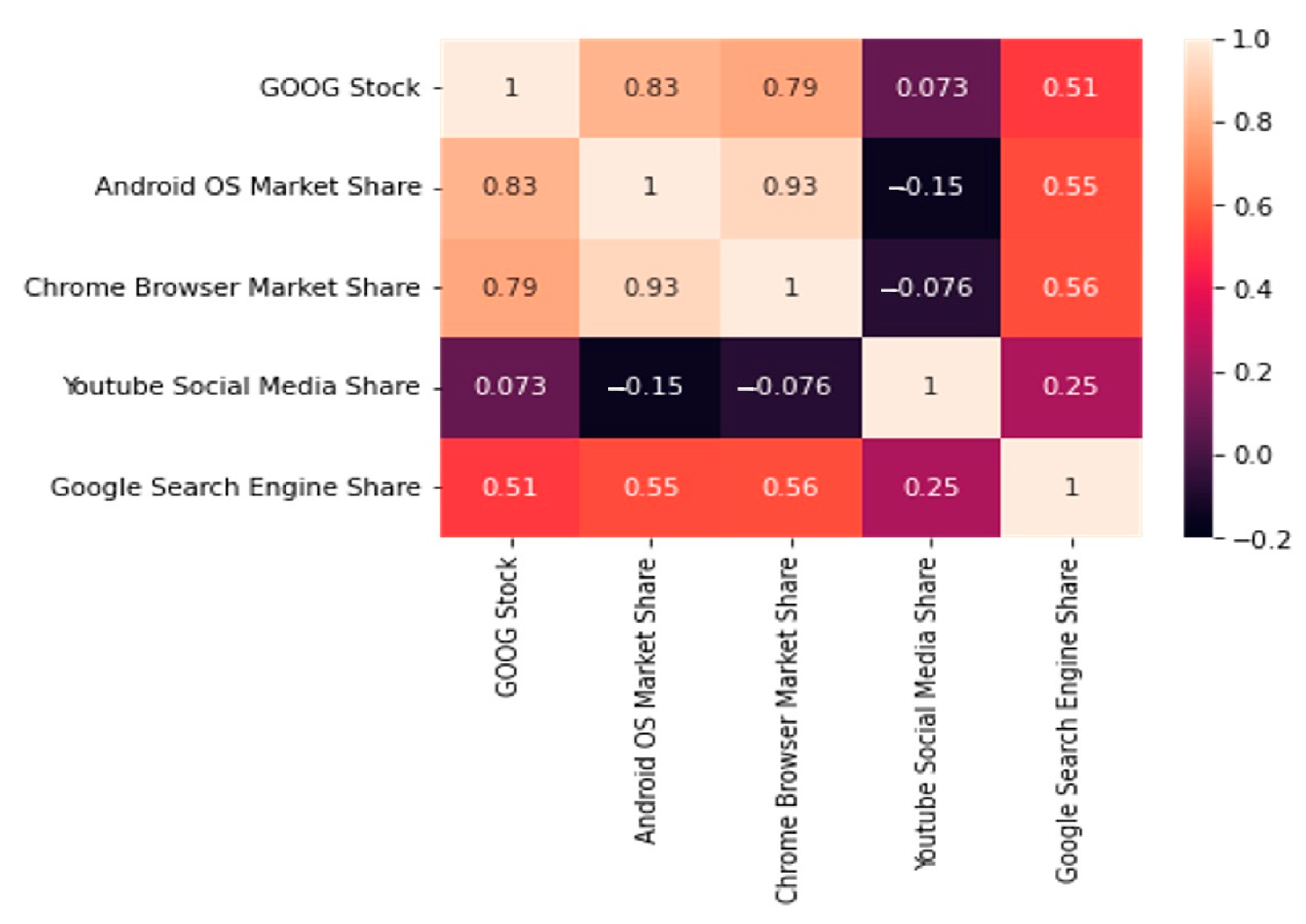Select the 0.83 cell in GOOG Stock row

(651, 88)
